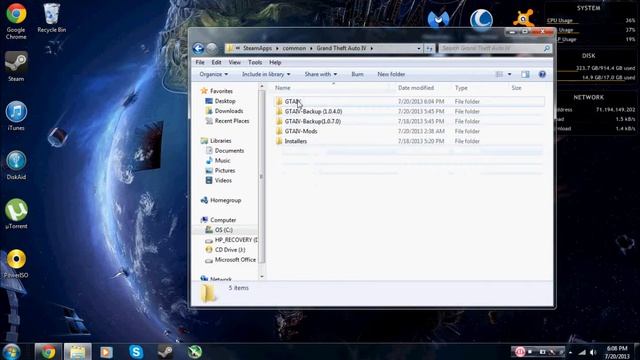Open Skype from the taskbar

tap(136, 351)
